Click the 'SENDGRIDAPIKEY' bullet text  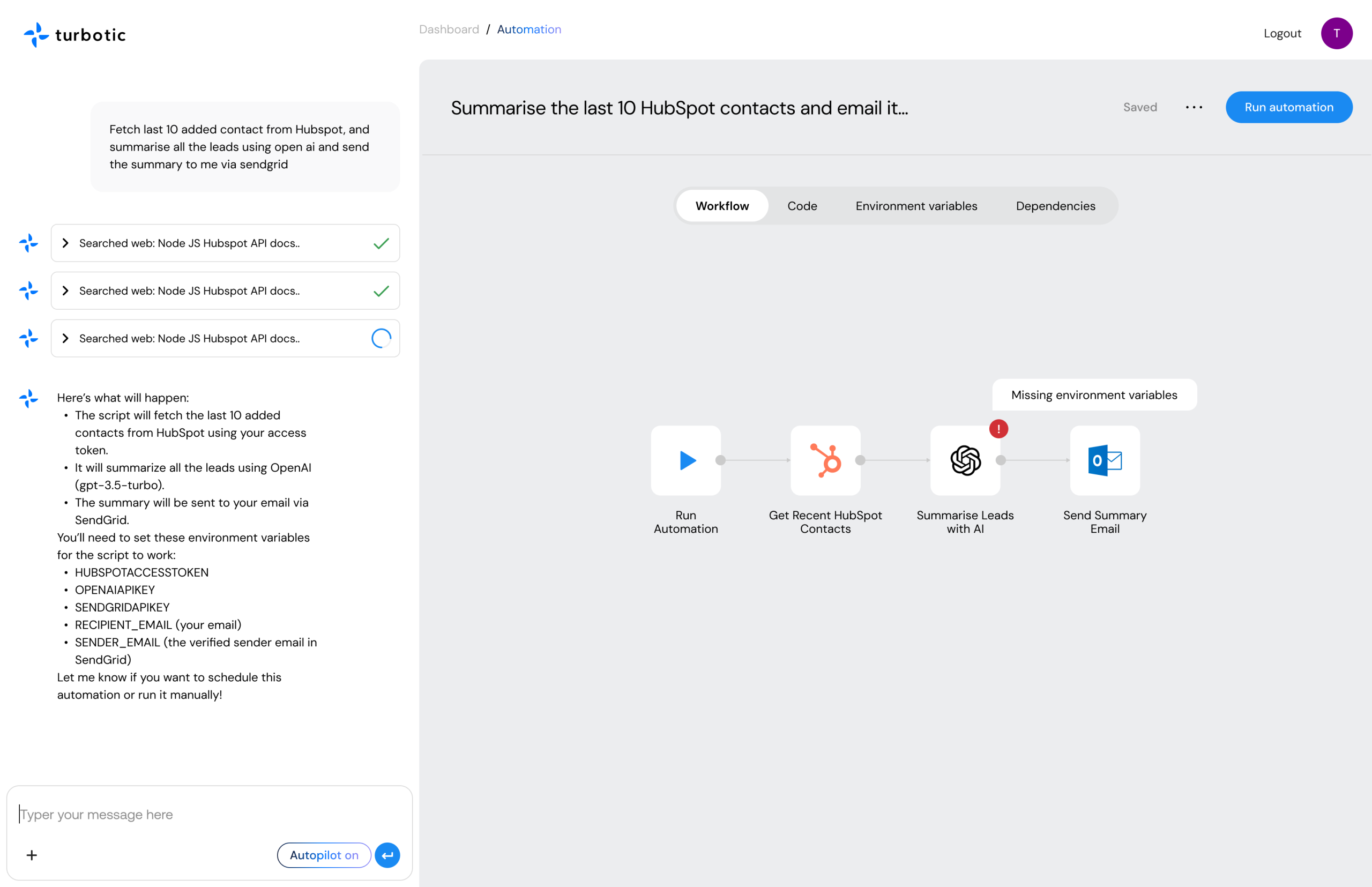(x=122, y=608)
